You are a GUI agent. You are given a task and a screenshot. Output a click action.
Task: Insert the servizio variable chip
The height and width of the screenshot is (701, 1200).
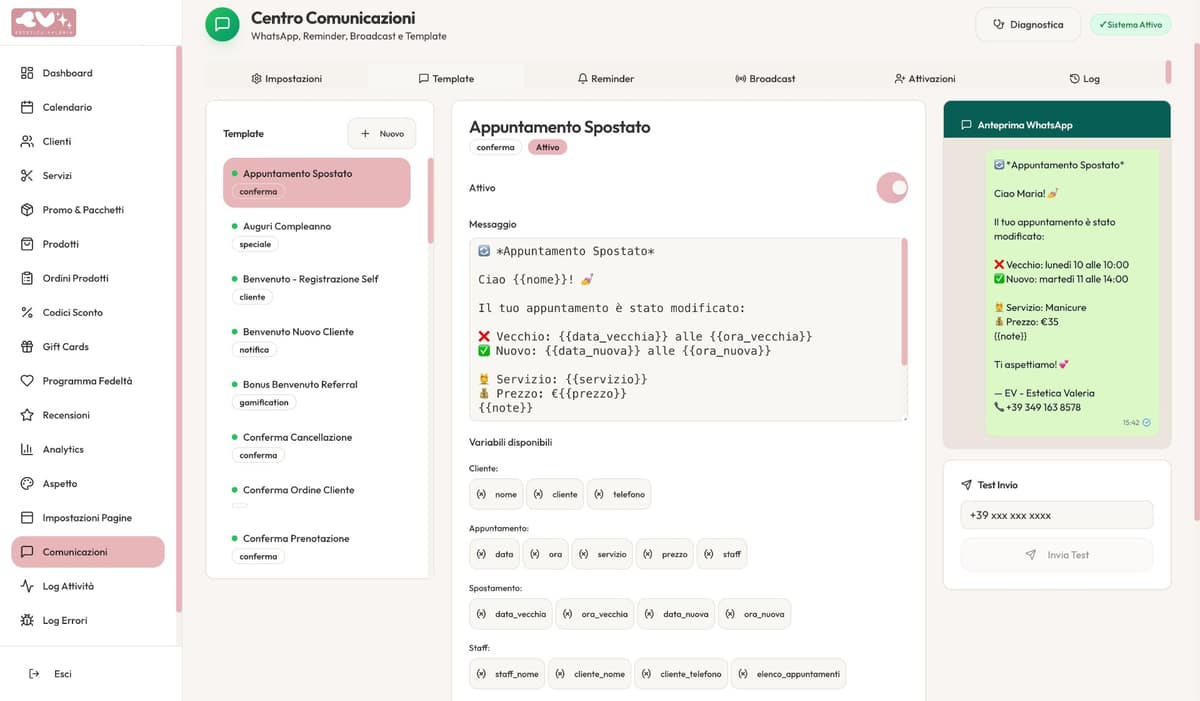pos(602,554)
